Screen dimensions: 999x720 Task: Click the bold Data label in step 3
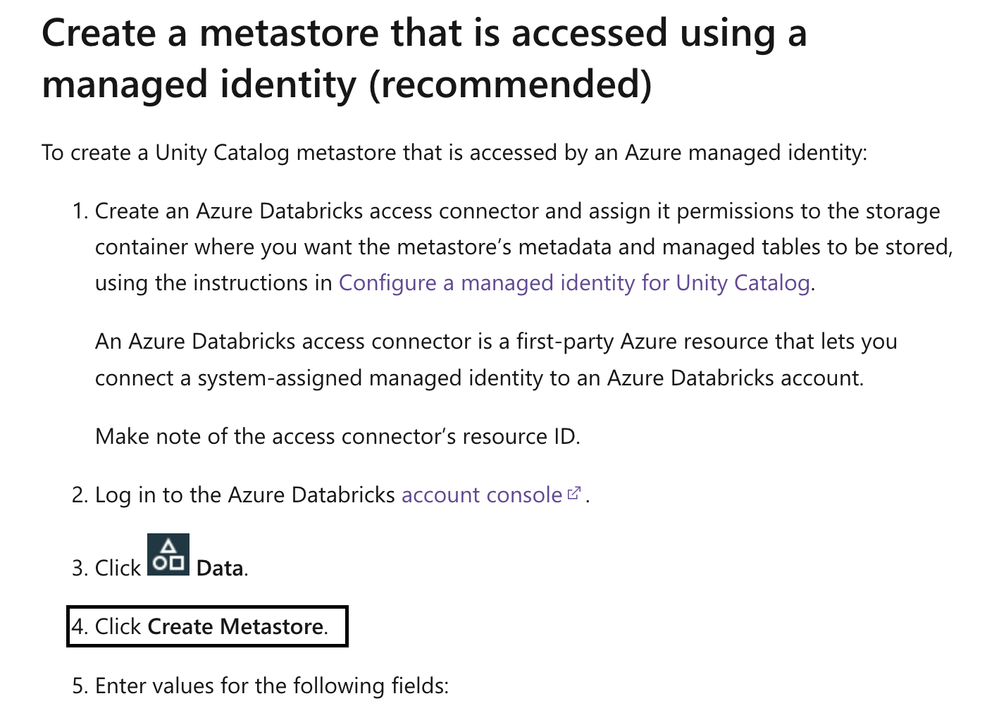(220, 568)
